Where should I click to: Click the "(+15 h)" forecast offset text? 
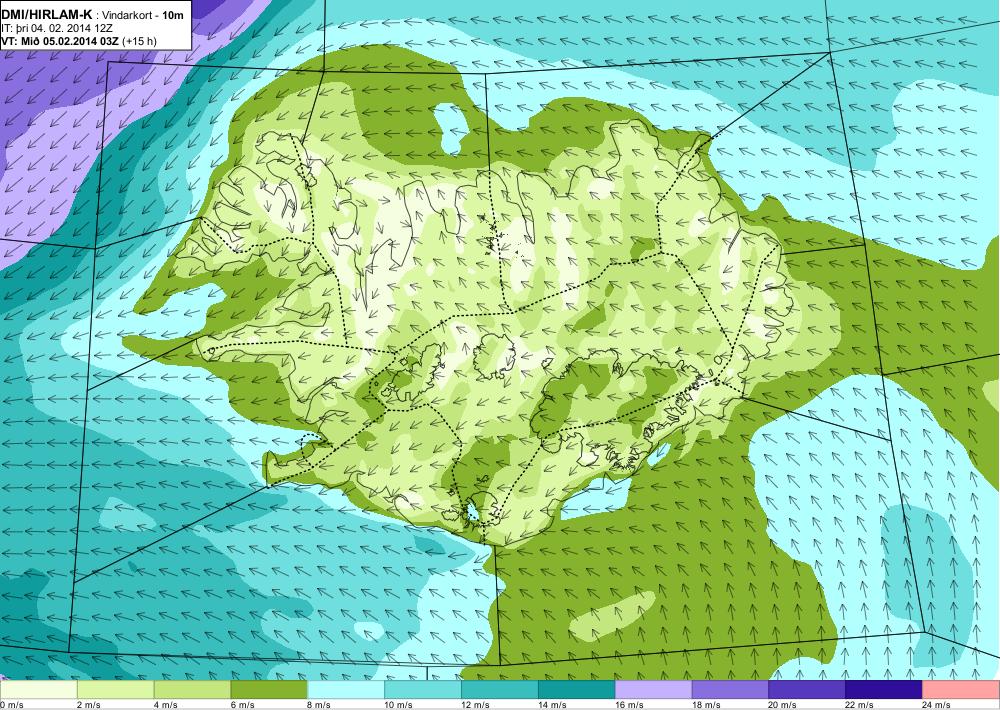(139, 41)
